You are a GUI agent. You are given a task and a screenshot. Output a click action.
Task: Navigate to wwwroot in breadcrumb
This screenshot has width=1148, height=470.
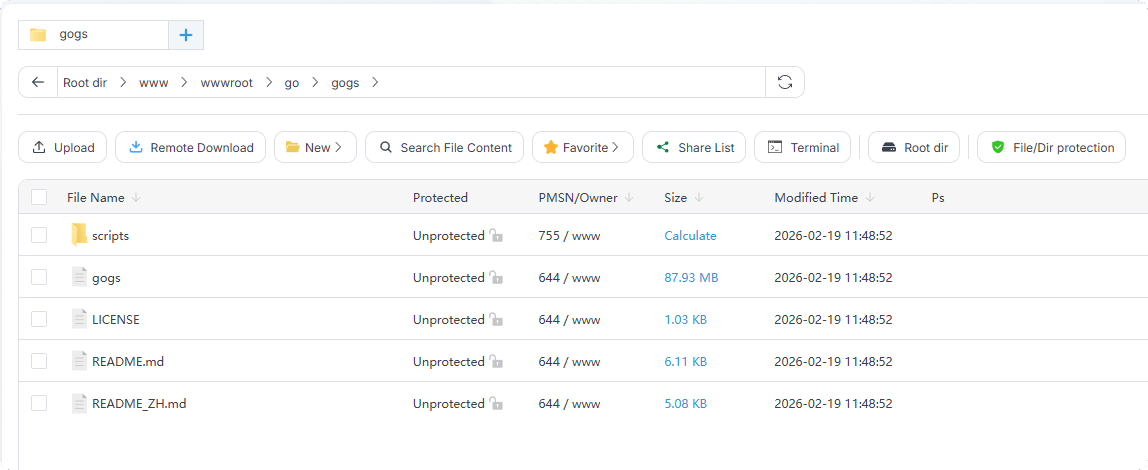[x=227, y=83]
